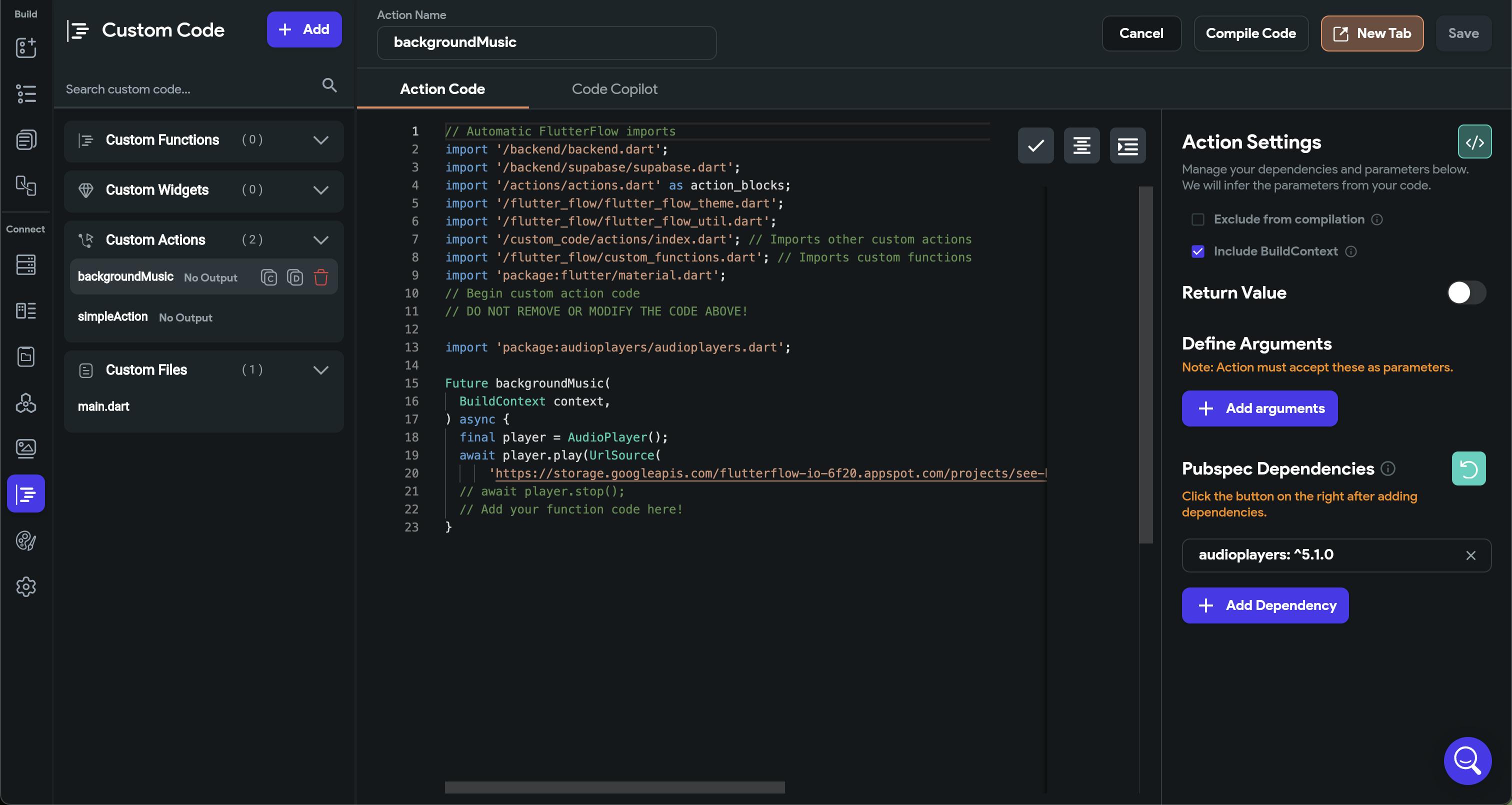This screenshot has width=1512, height=805.
Task: Click the Add custom code button
Action: pos(304,29)
